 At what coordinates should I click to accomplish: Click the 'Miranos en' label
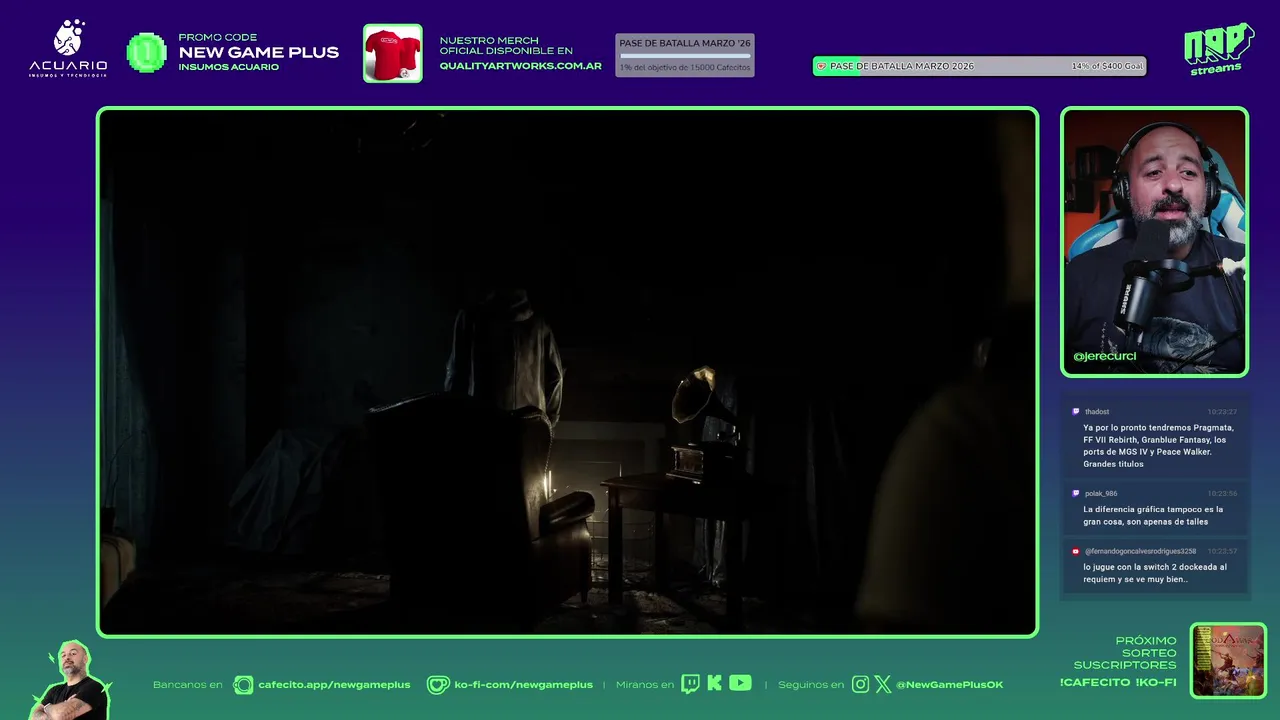pyautogui.click(x=645, y=685)
